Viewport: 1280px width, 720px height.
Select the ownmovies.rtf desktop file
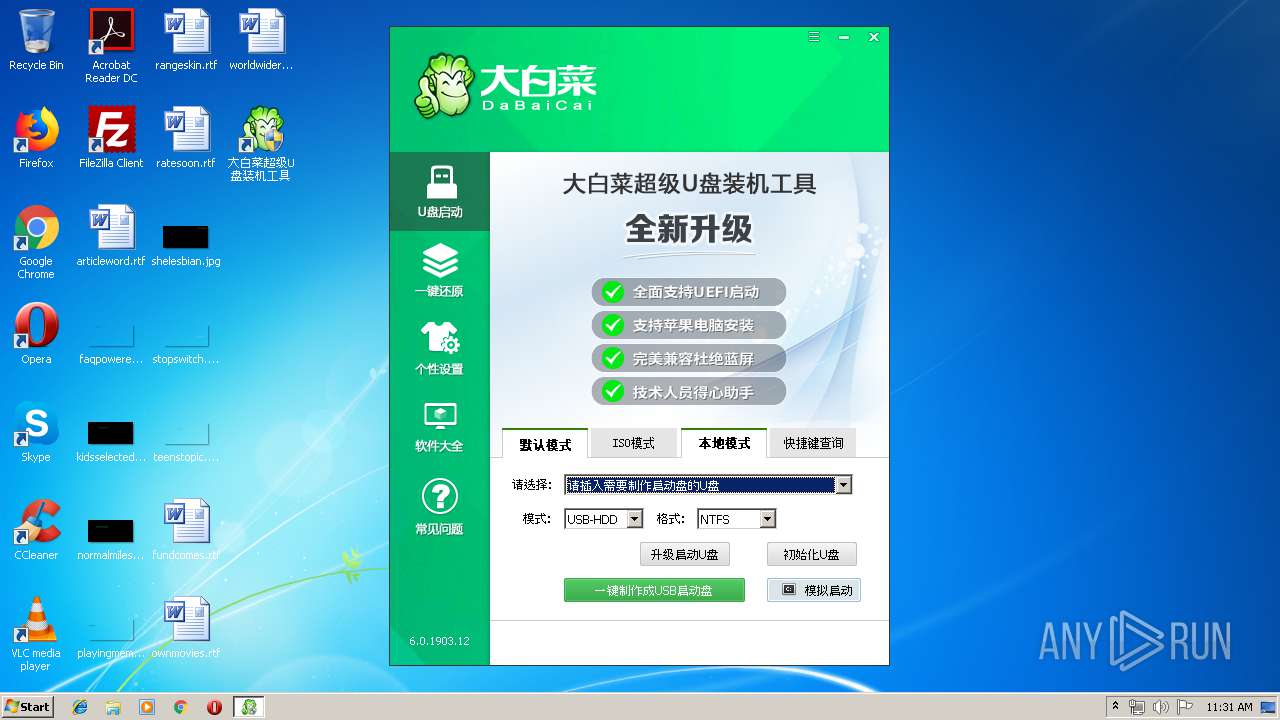coord(186,628)
